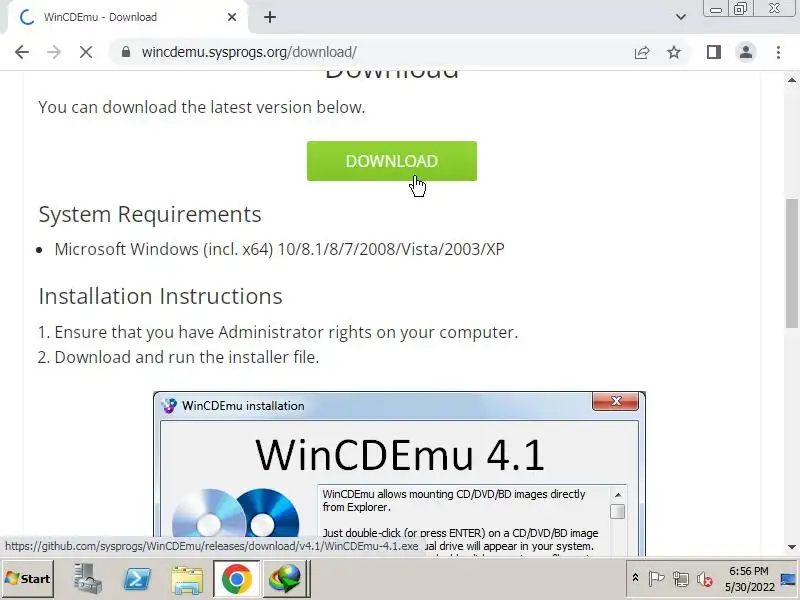Image resolution: width=800 pixels, height=600 pixels.
Task: Stop loading the page
Action: (86, 52)
